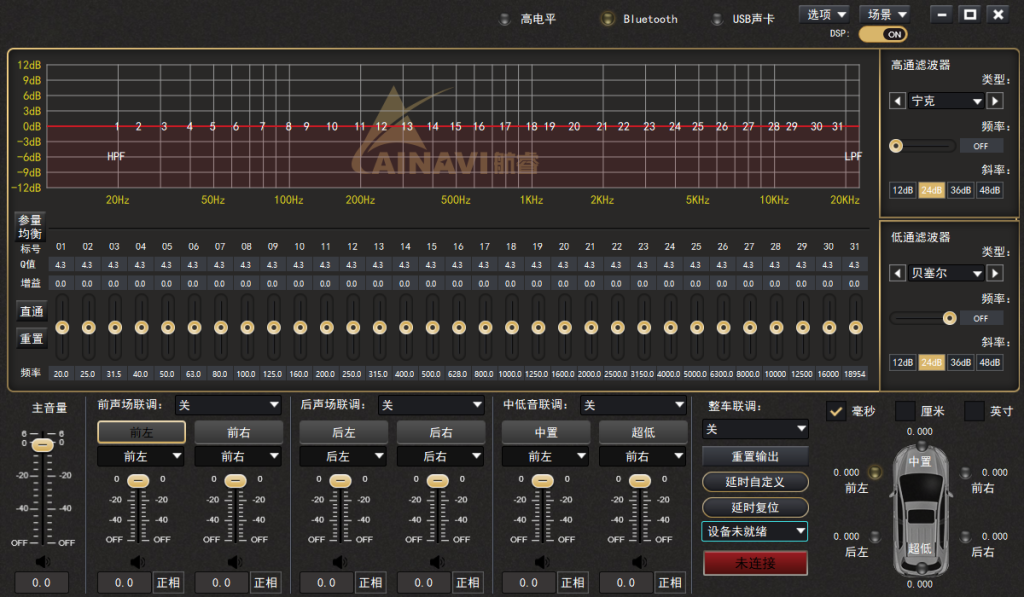Toggle 正相 phase for 超低 channel
The width and height of the screenshot is (1024, 597).
pos(670,583)
